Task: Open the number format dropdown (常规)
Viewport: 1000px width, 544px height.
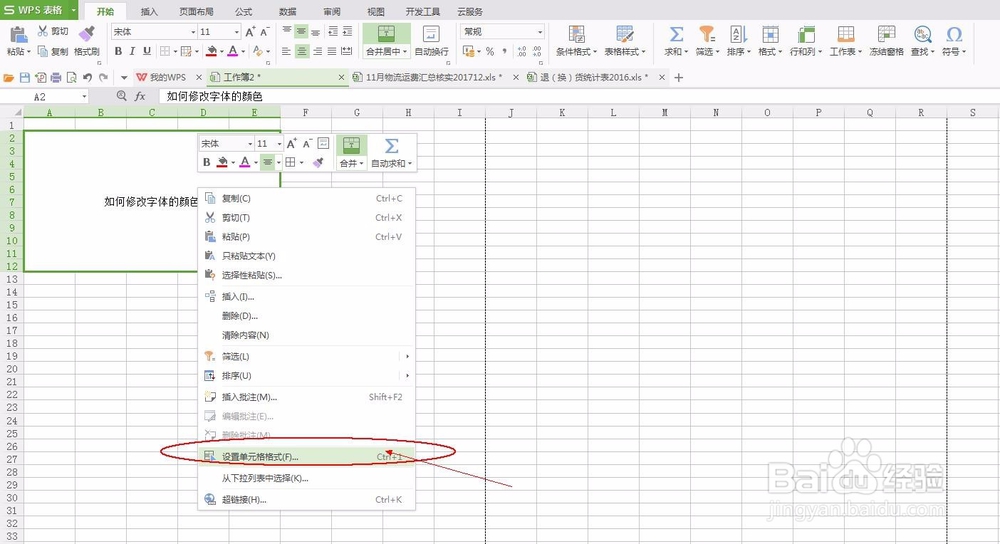Action: 540,32
